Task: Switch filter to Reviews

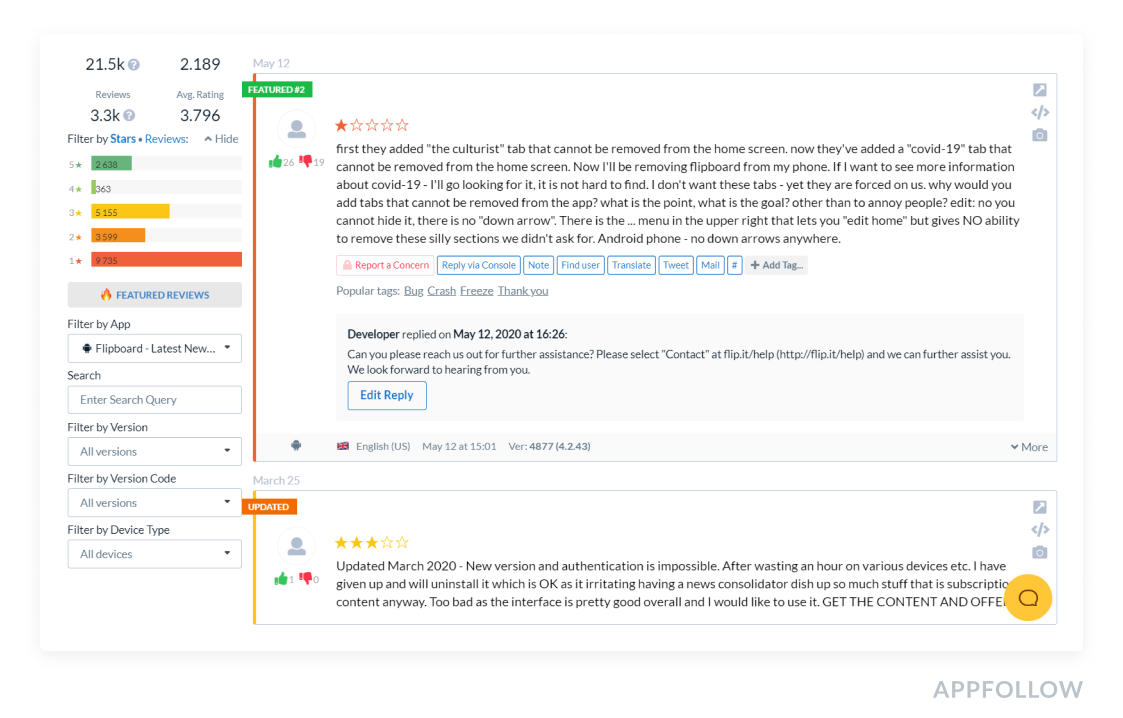Action: coord(166,139)
